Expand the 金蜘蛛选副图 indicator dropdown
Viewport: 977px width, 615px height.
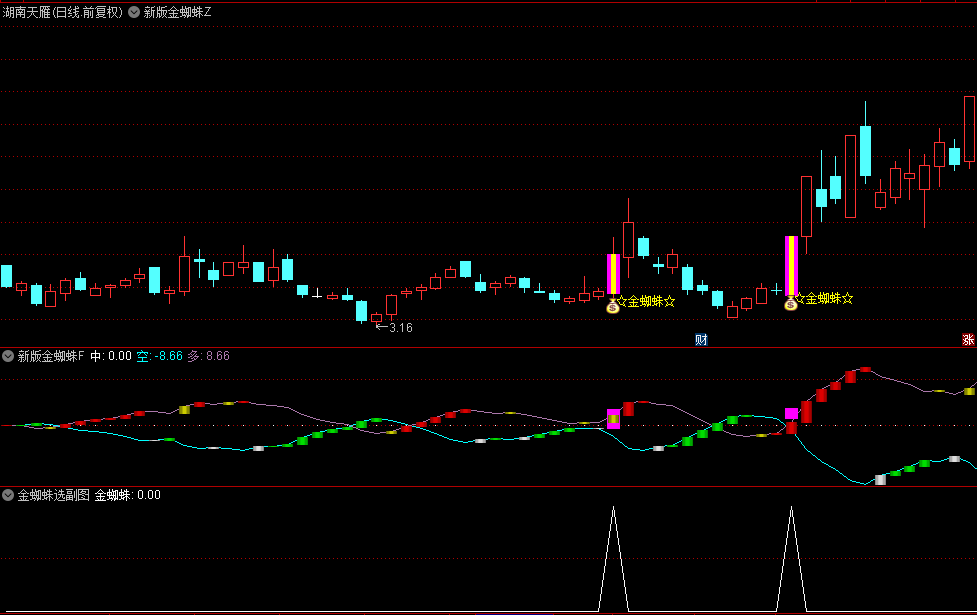pos(8,495)
